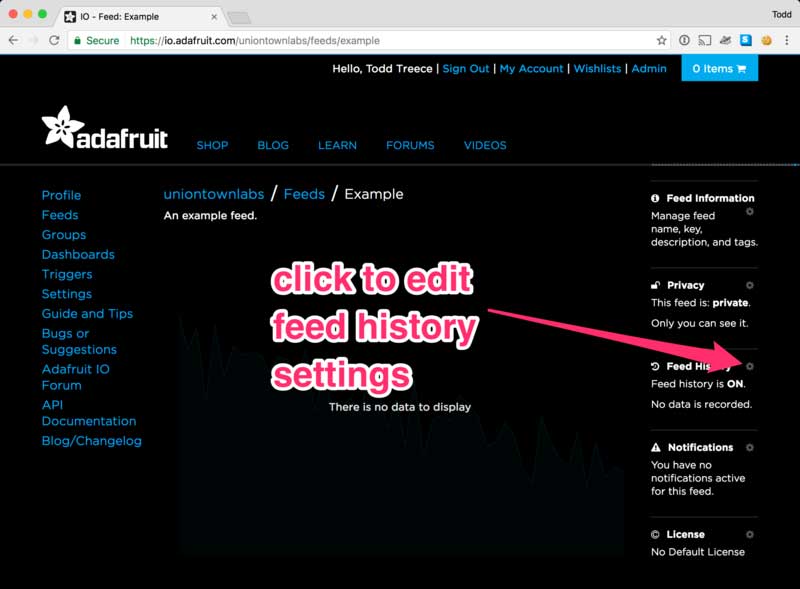
Task: Switch to the FORUMS menu item
Action: click(410, 145)
